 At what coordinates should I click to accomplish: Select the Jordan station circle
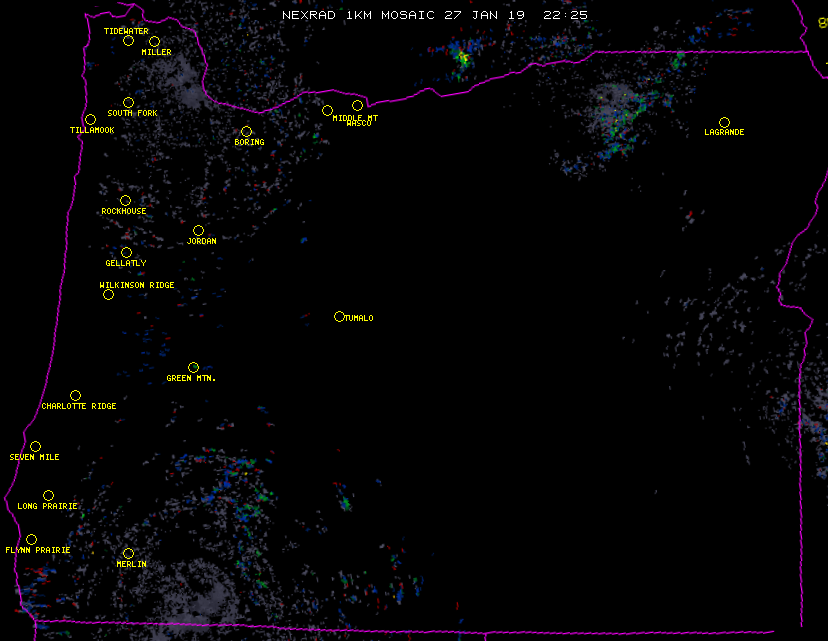coord(198,230)
